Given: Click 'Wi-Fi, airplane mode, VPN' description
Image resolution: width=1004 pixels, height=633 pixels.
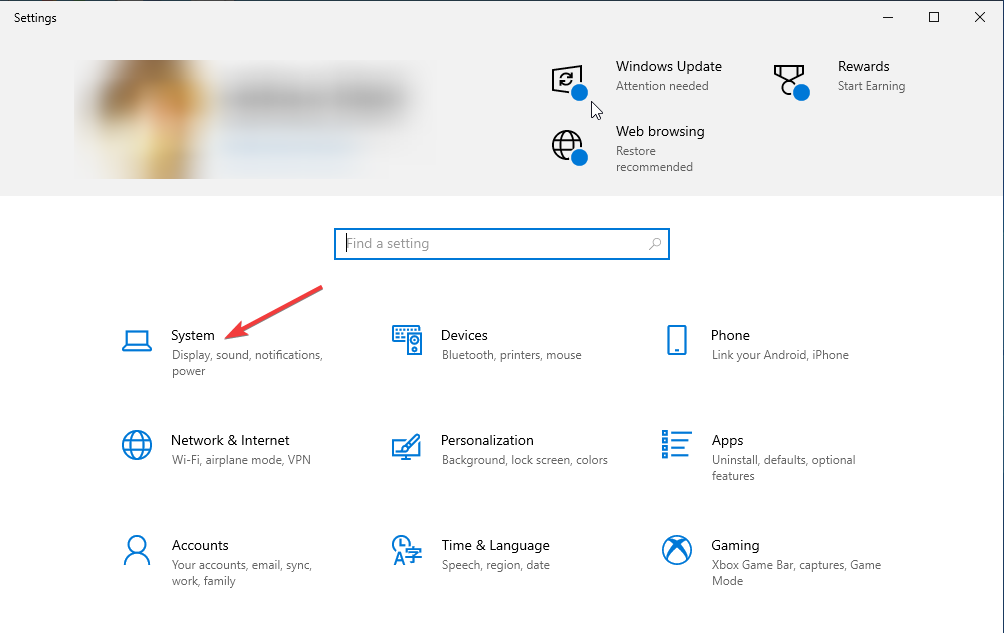Looking at the screenshot, I should (x=241, y=460).
